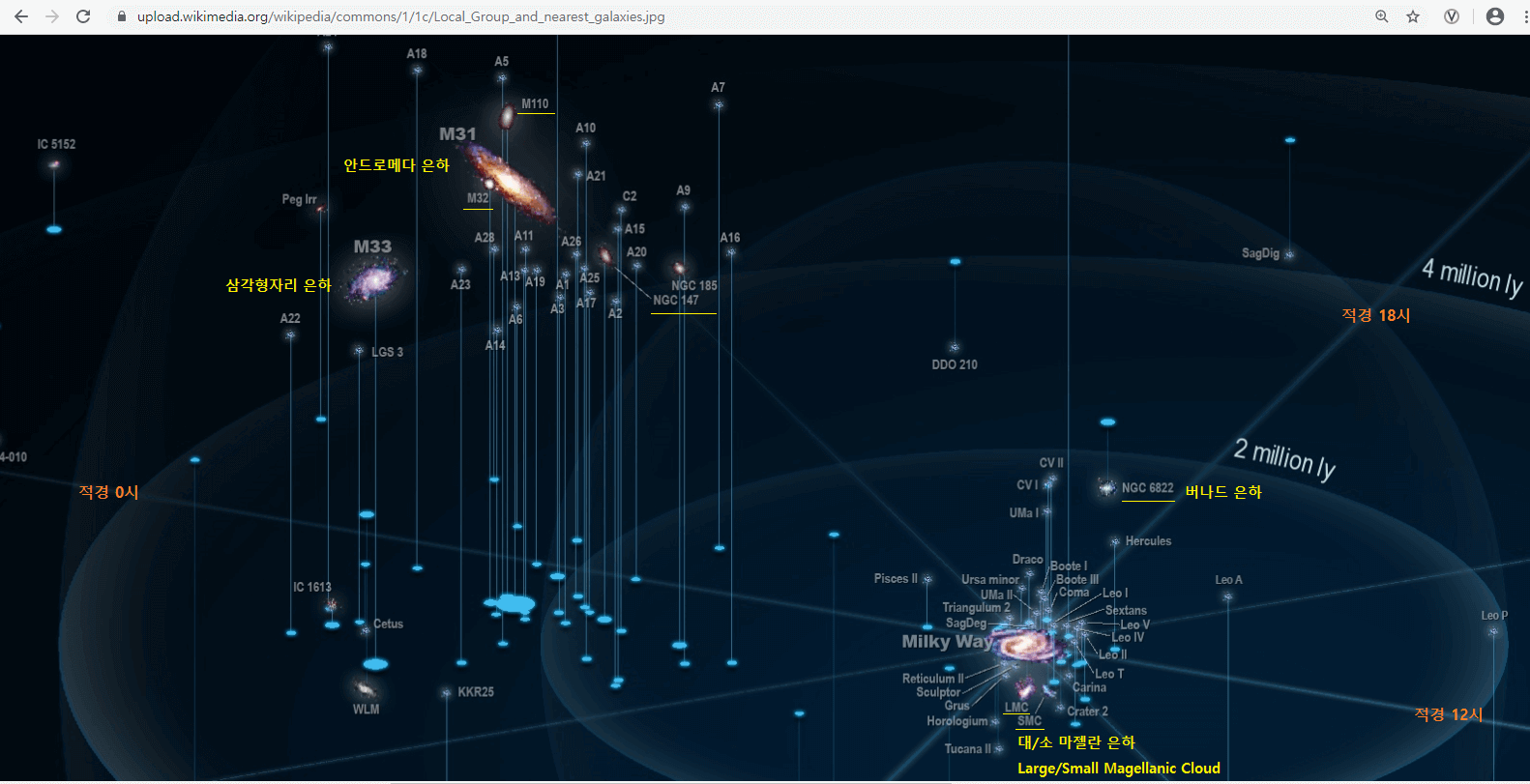Click the A7 label
The image size is (1530, 784).
click(718, 88)
